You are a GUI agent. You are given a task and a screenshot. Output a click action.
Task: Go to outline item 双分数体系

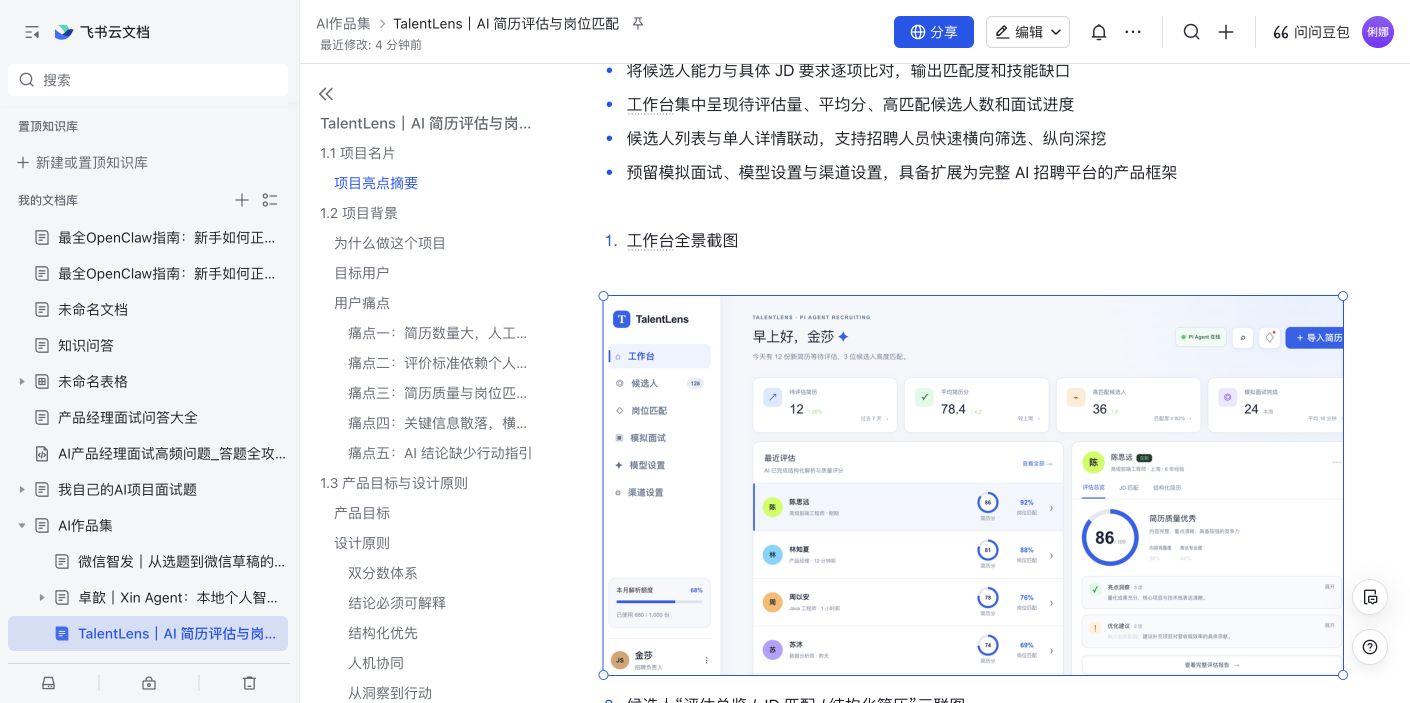383,573
